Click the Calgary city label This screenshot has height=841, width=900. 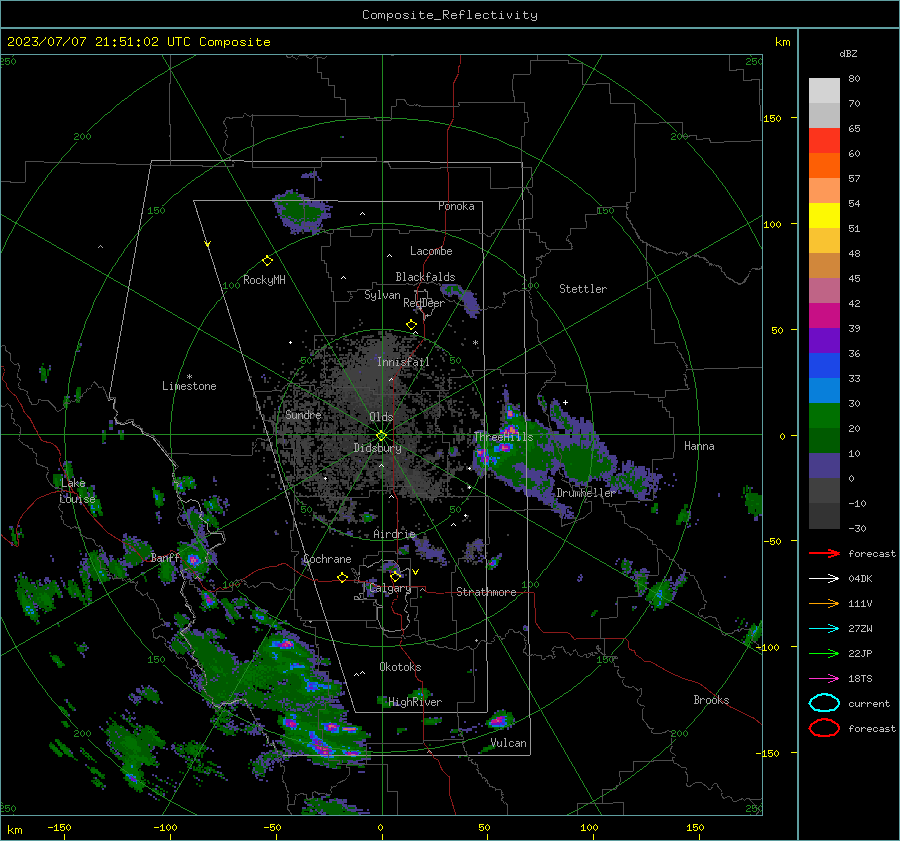tap(390, 588)
